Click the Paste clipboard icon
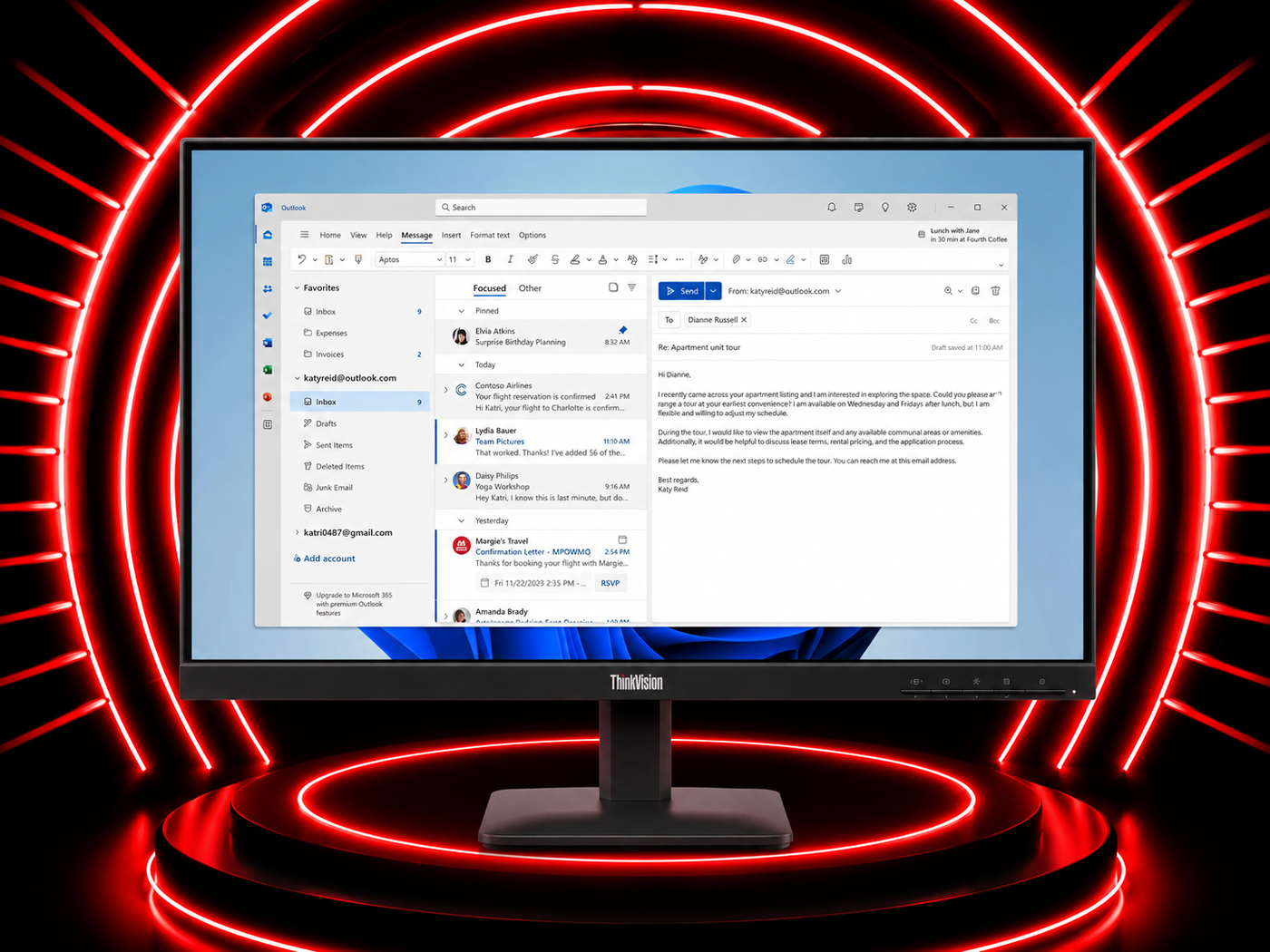Screen dimensions: 1270x952 coord(329,259)
